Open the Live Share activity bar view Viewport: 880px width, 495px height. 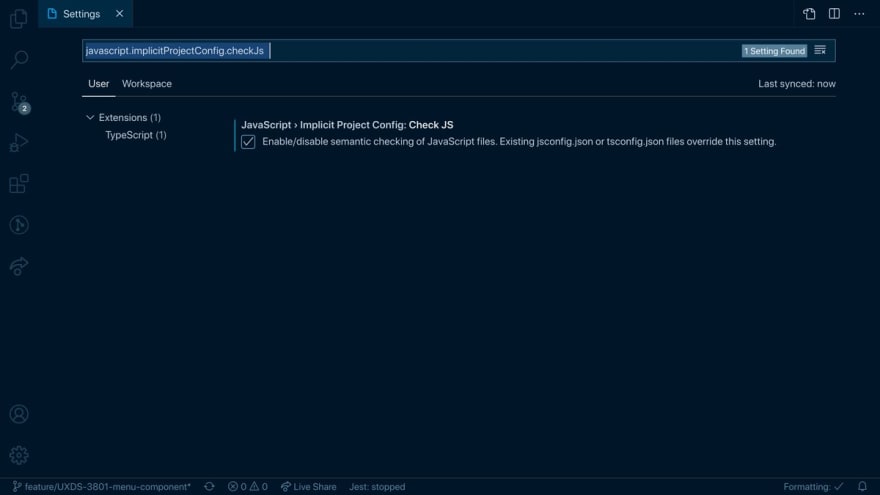19,266
